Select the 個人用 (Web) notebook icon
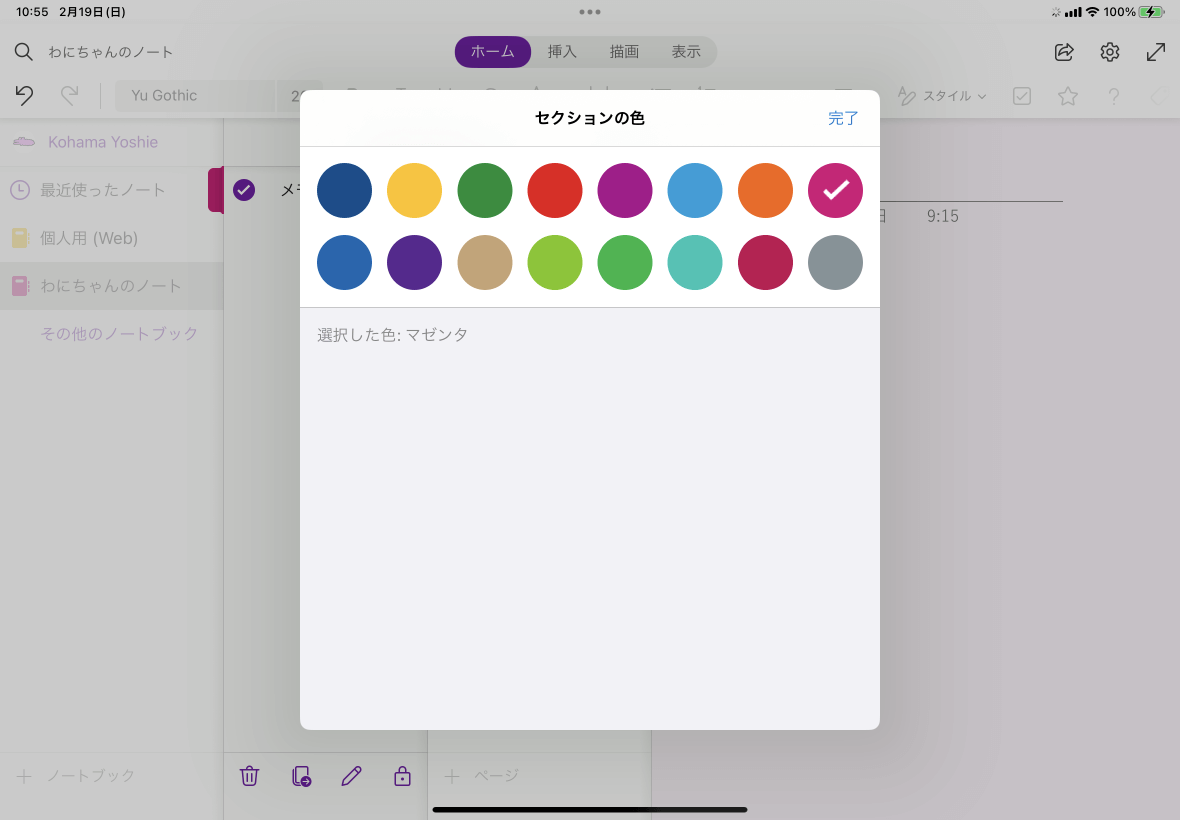 click(20, 238)
